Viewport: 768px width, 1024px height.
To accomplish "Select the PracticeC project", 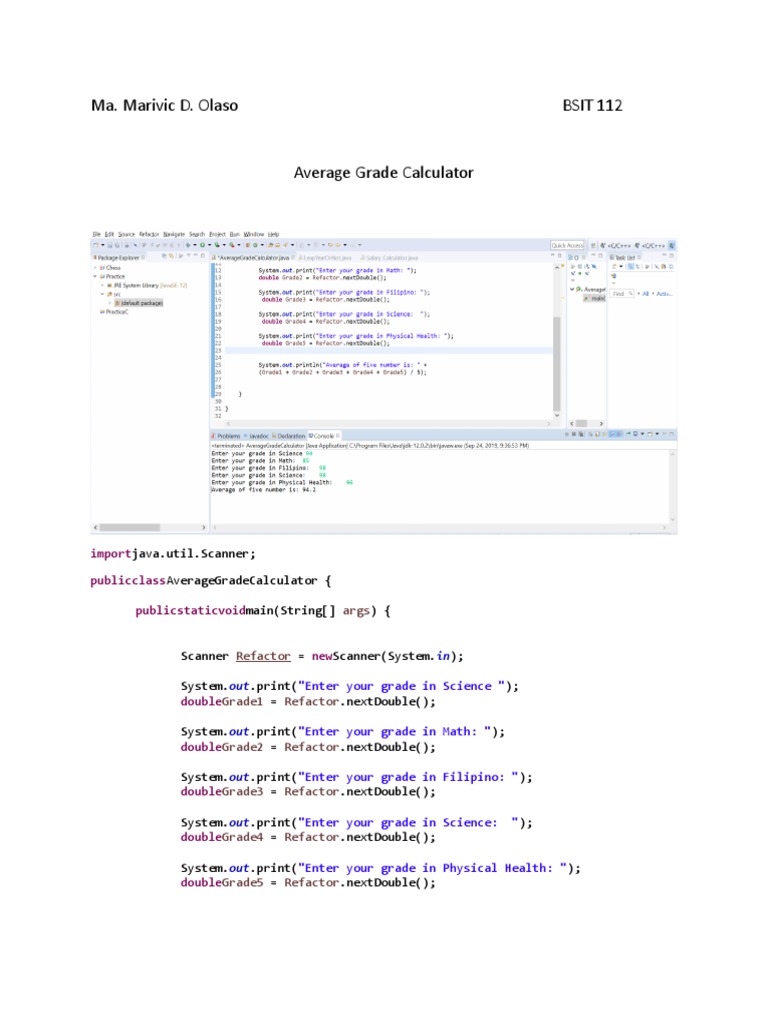I will tap(114, 312).
